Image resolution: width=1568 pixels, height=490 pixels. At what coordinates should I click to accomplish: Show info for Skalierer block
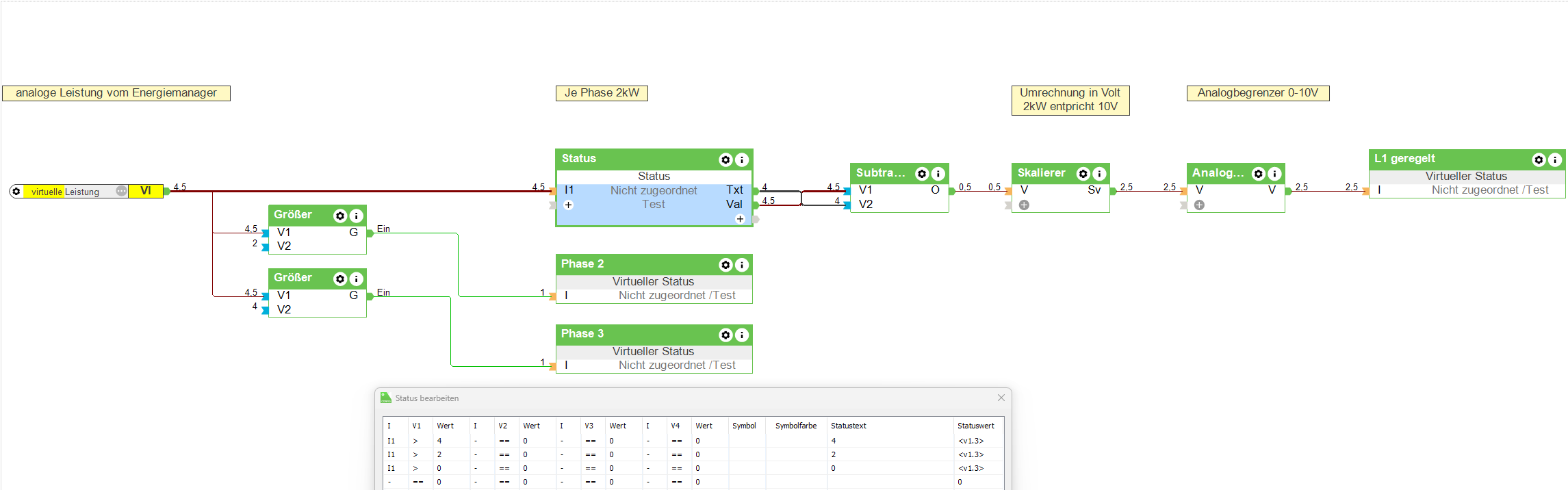1099,174
